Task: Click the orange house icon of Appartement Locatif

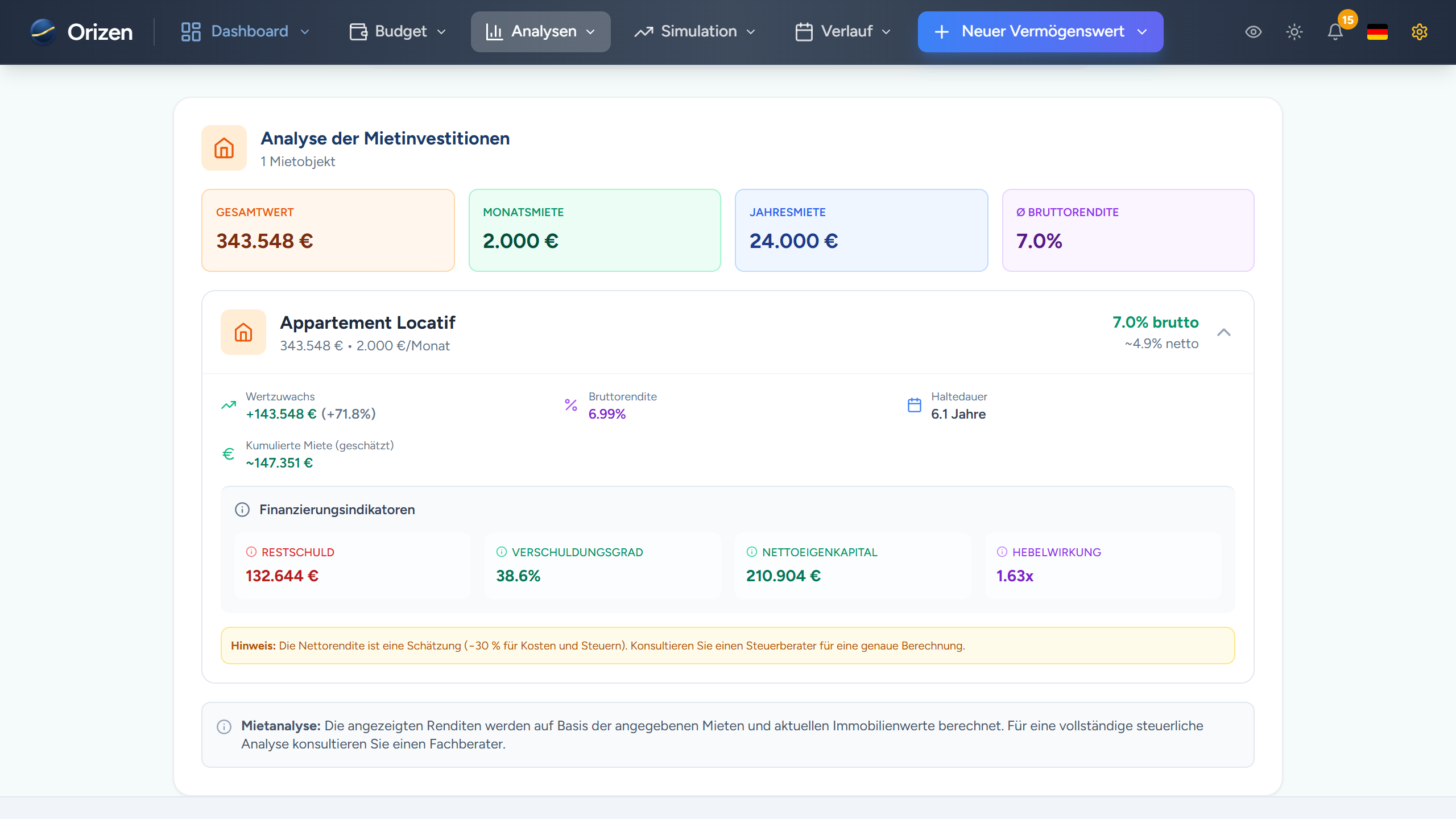Action: (x=243, y=332)
